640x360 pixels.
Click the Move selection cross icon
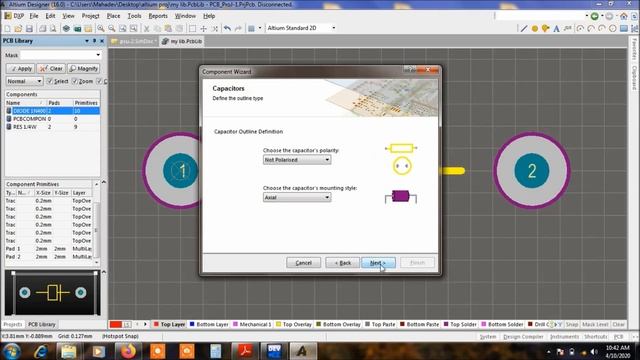[203, 29]
